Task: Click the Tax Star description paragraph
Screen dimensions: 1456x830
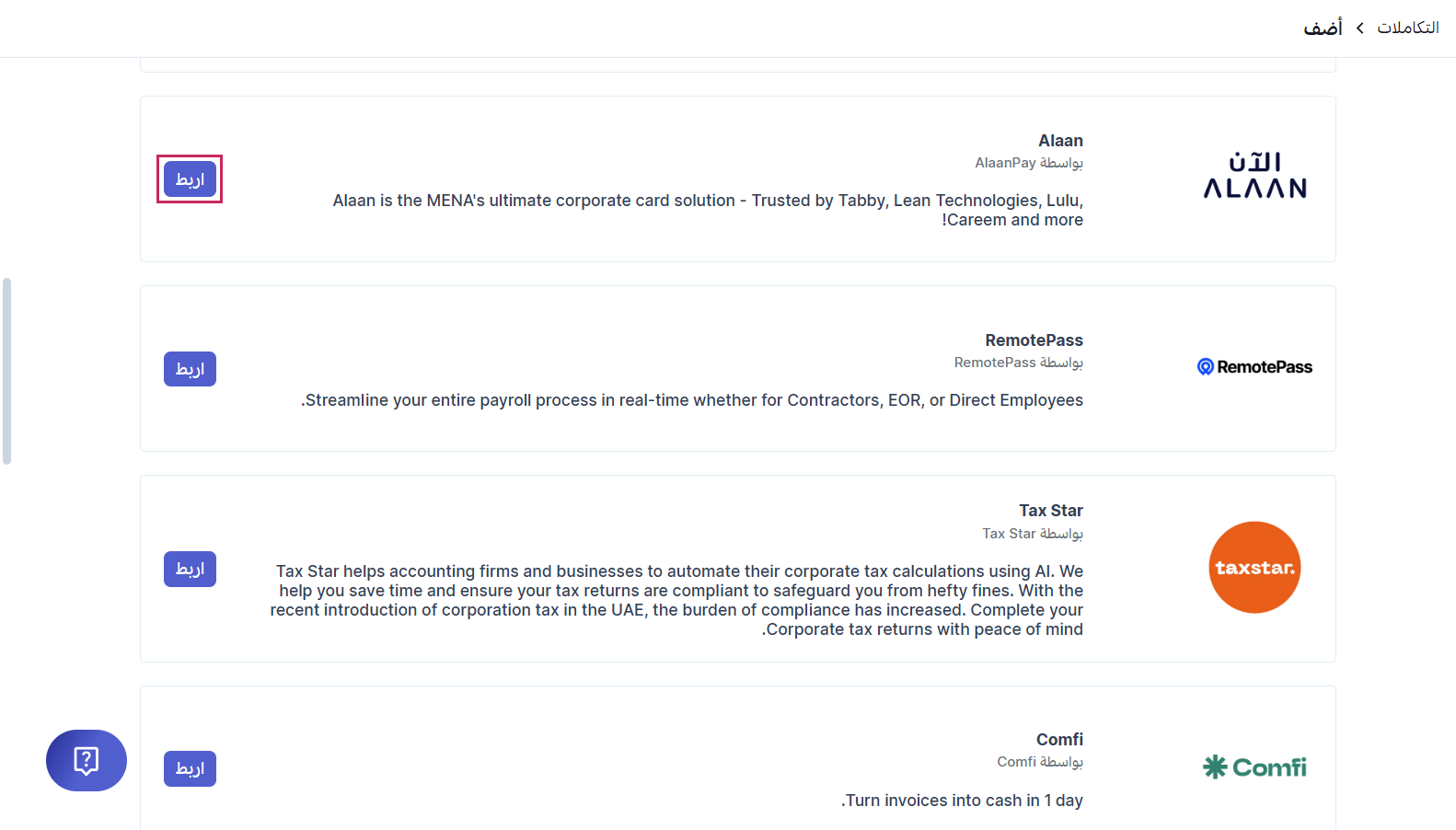Action: point(676,600)
